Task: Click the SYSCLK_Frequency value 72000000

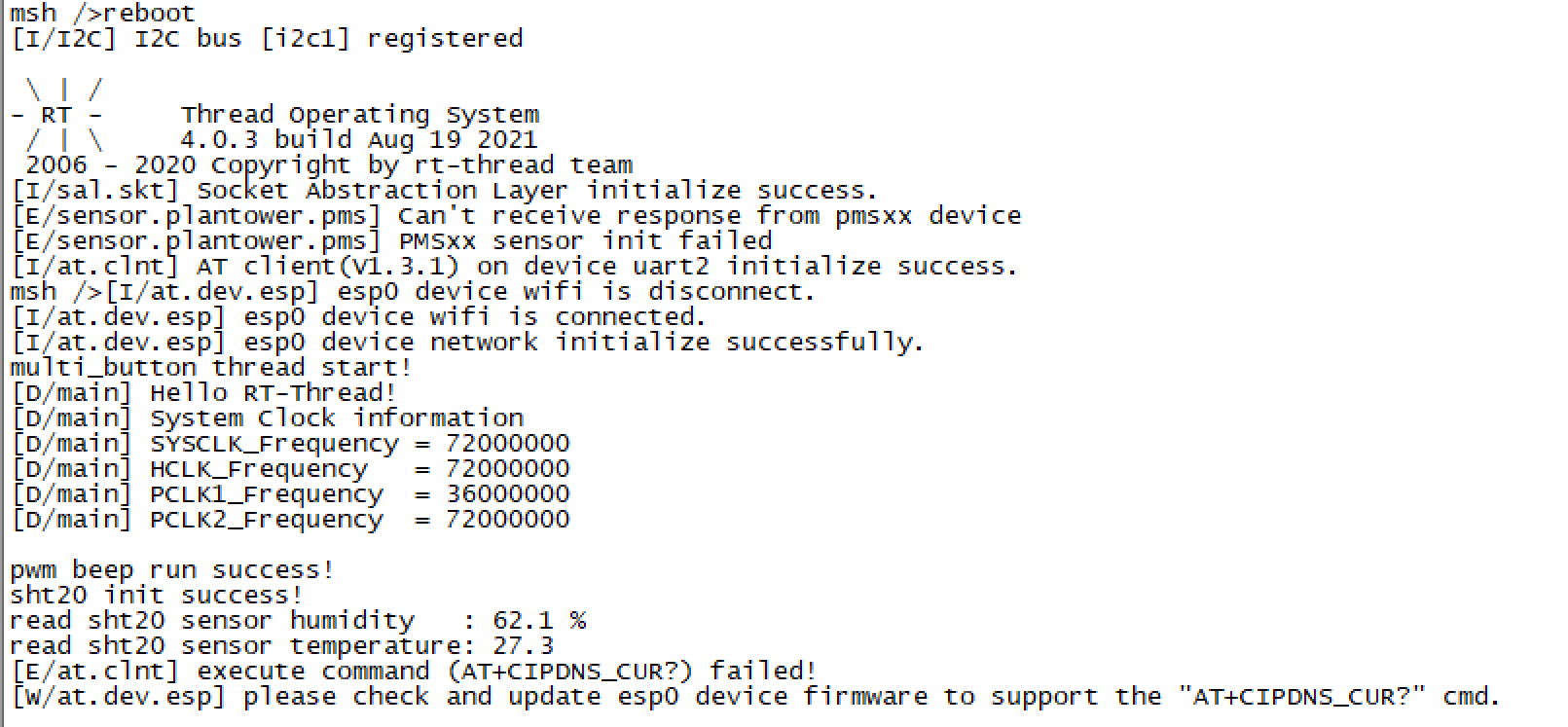Action: tap(507, 444)
